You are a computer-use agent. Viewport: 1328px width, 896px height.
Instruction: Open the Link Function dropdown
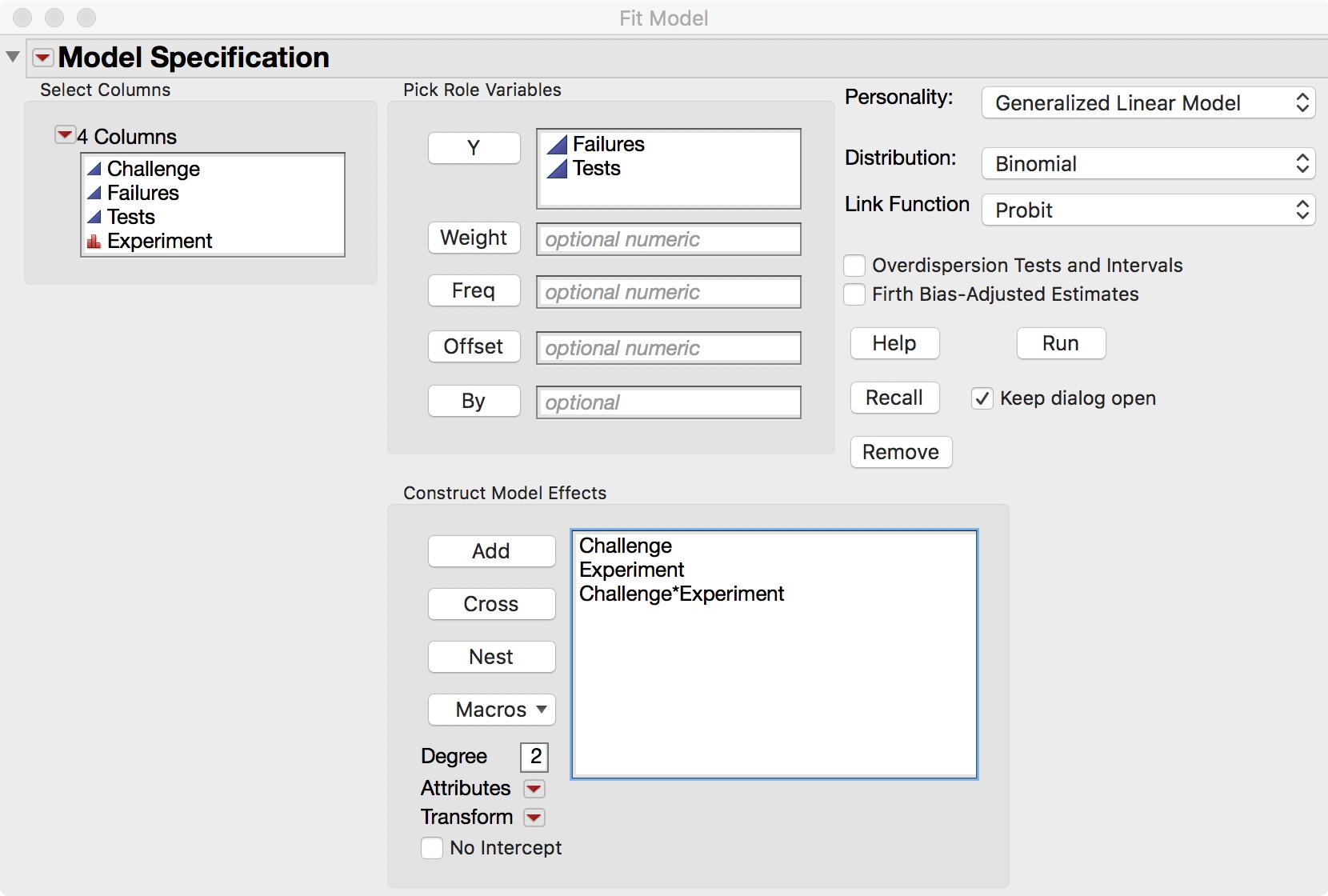(1147, 210)
